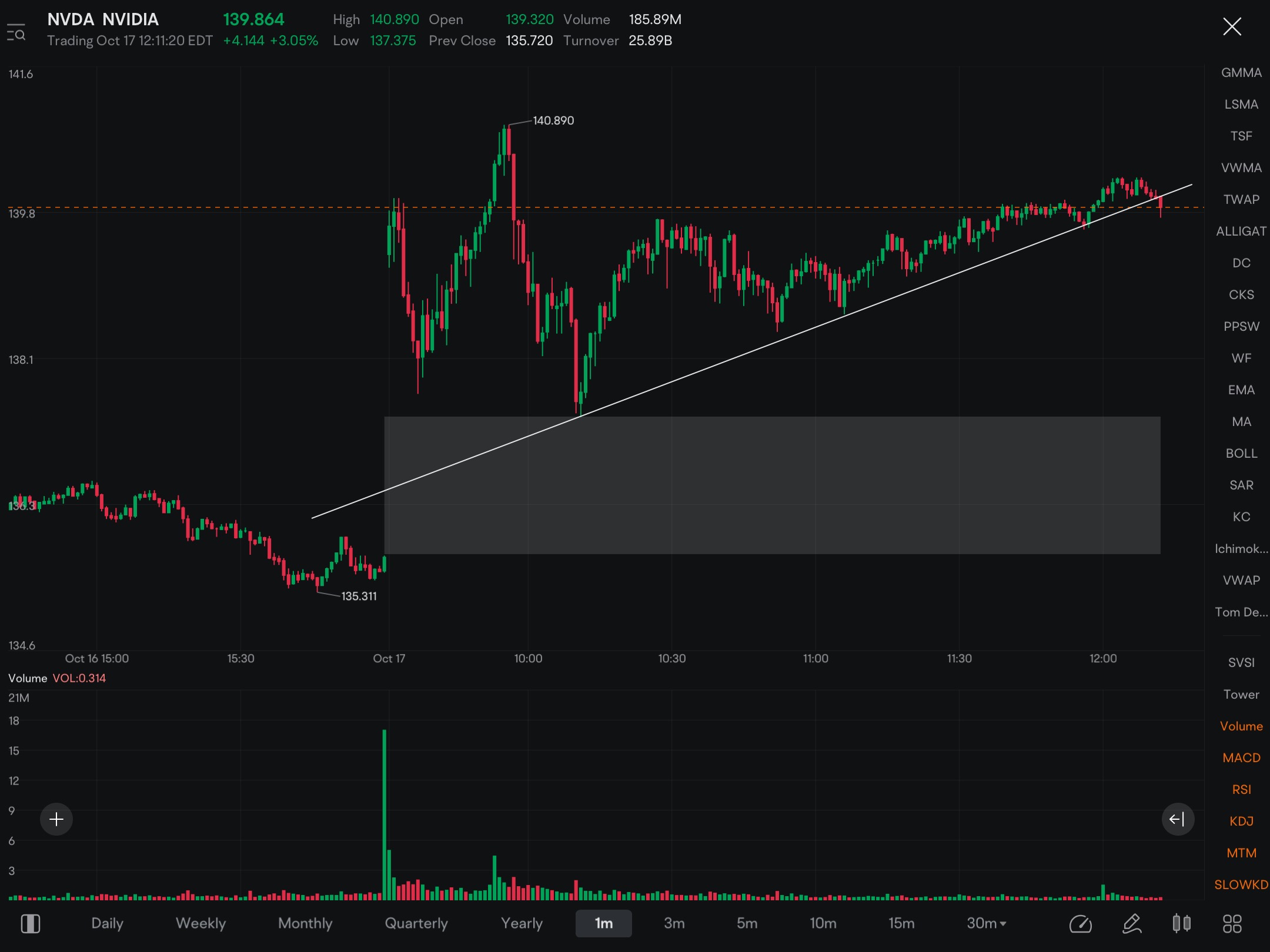Disable the active KDJ sub-indicator
The height and width of the screenshot is (952, 1270).
coord(1241,822)
